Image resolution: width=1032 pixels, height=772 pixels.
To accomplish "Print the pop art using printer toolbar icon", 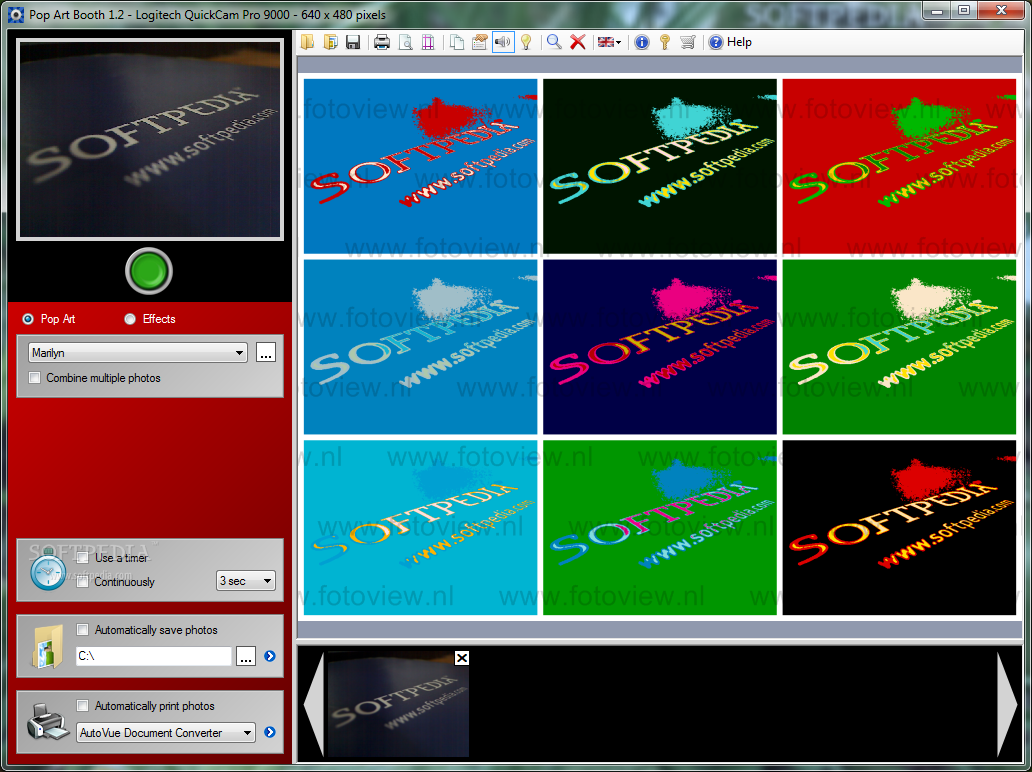I will 382,42.
